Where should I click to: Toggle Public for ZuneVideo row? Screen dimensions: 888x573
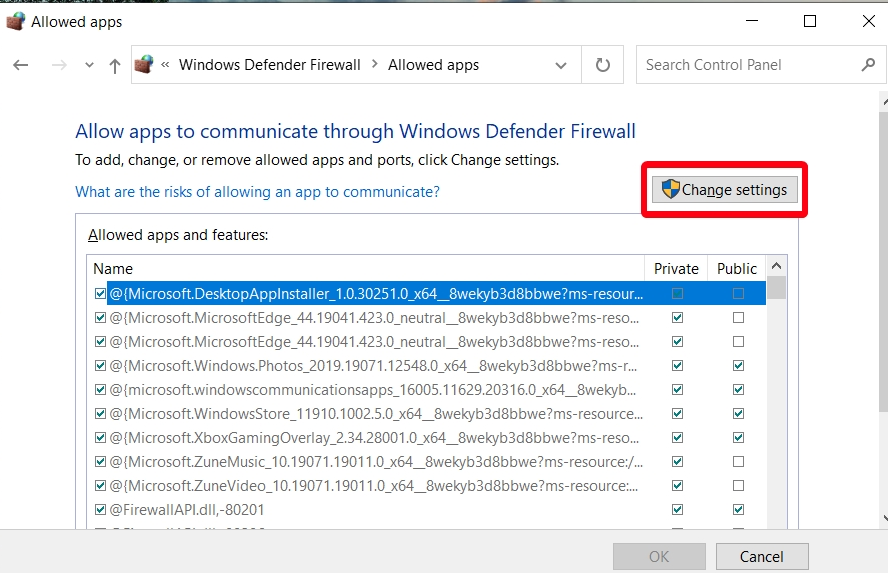738,486
